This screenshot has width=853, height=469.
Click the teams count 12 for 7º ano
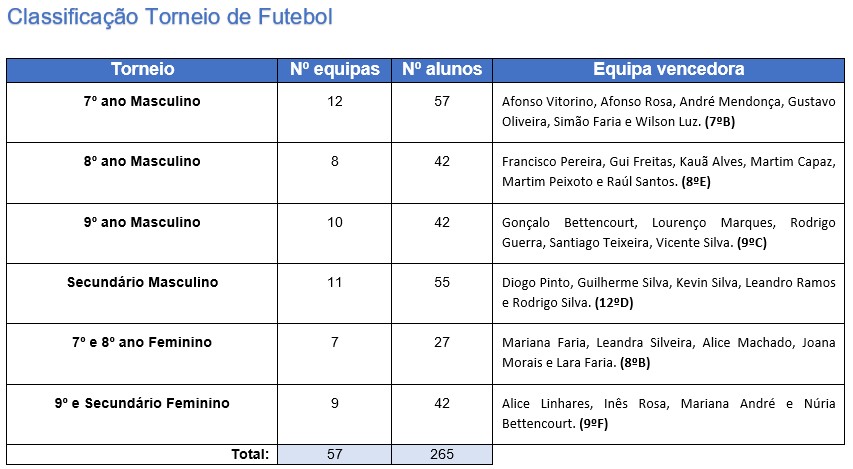click(335, 101)
